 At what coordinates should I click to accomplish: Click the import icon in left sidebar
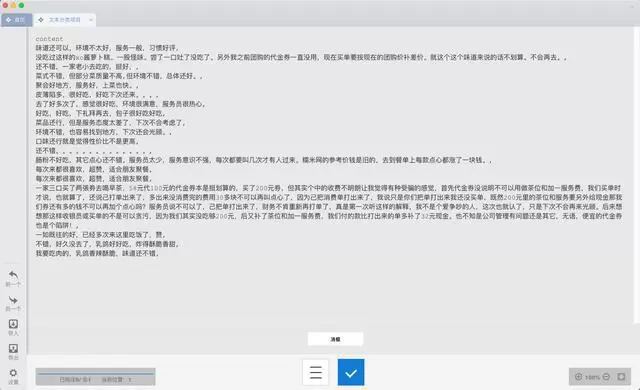[13, 324]
